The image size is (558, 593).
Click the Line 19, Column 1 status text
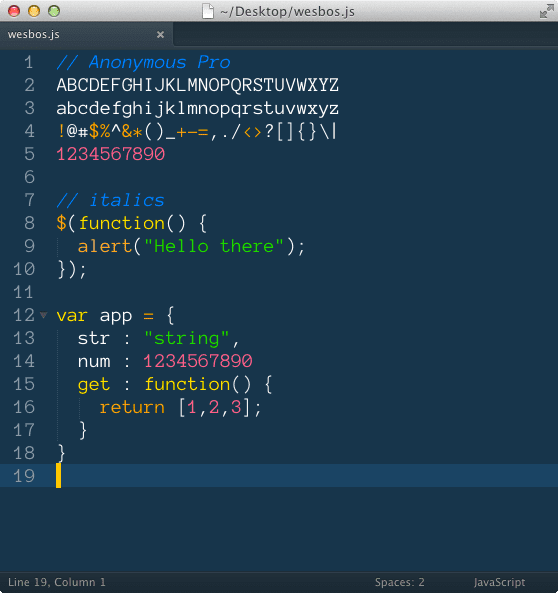(57, 582)
